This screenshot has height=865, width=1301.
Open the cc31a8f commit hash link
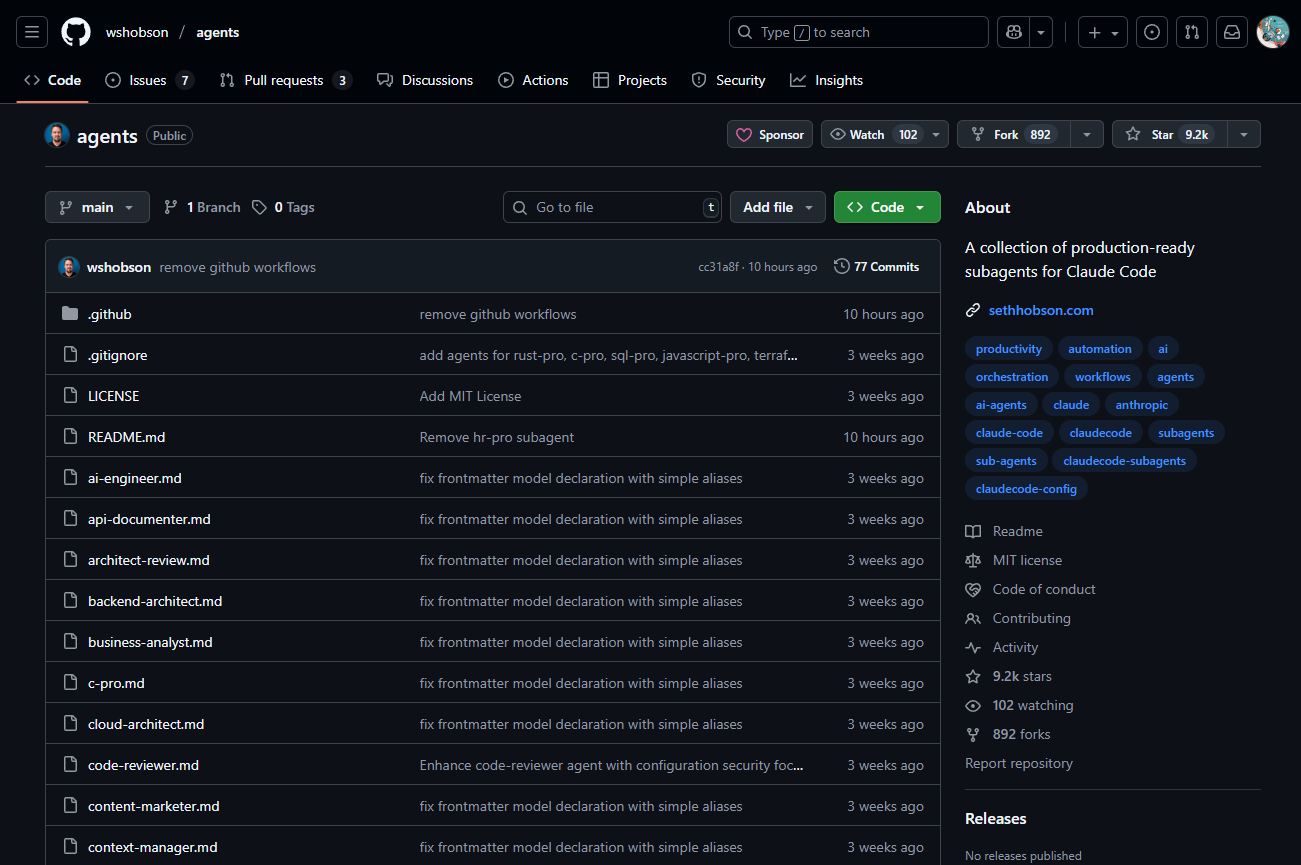click(x=718, y=267)
